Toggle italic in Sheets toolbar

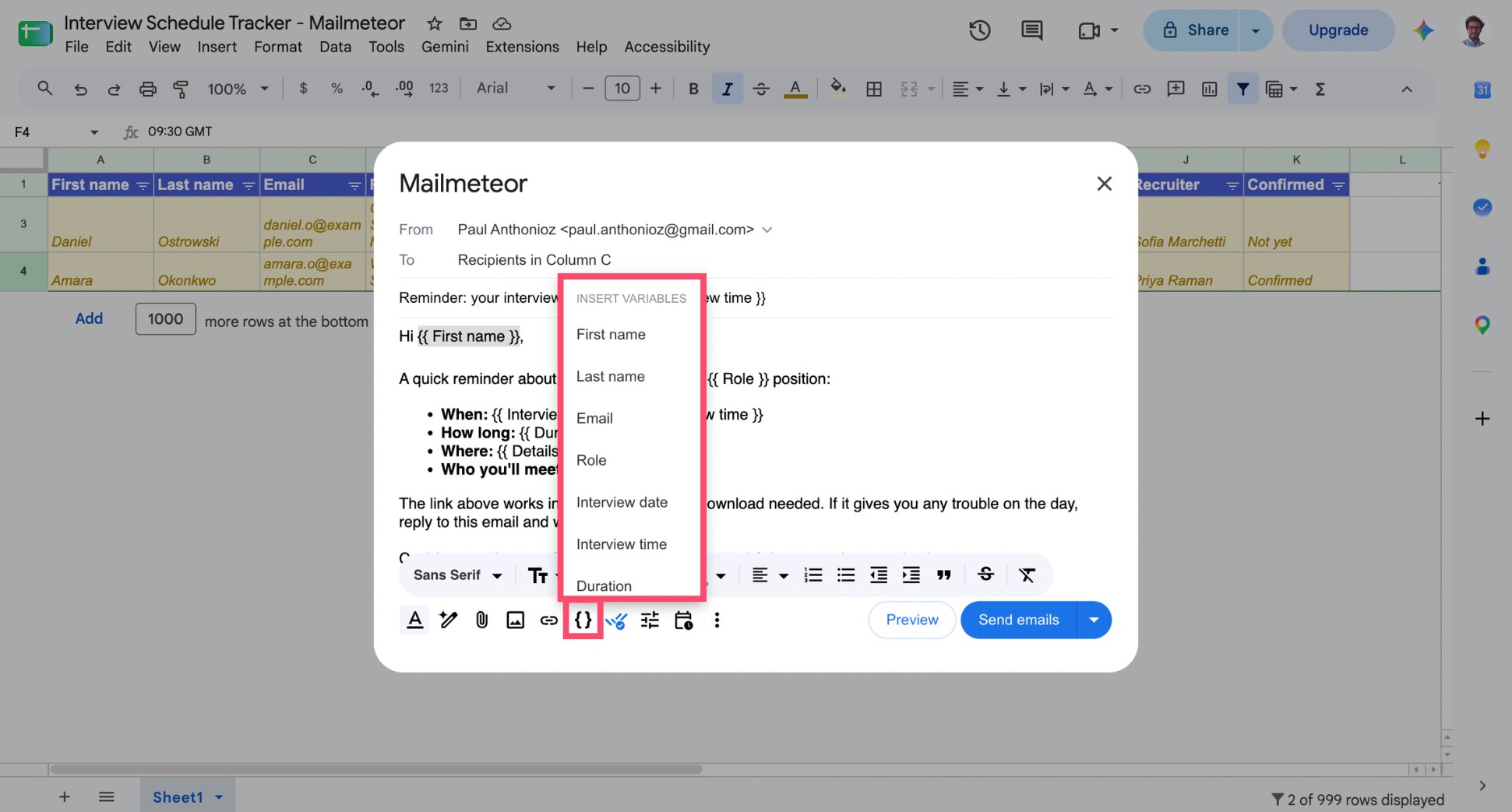tap(727, 89)
